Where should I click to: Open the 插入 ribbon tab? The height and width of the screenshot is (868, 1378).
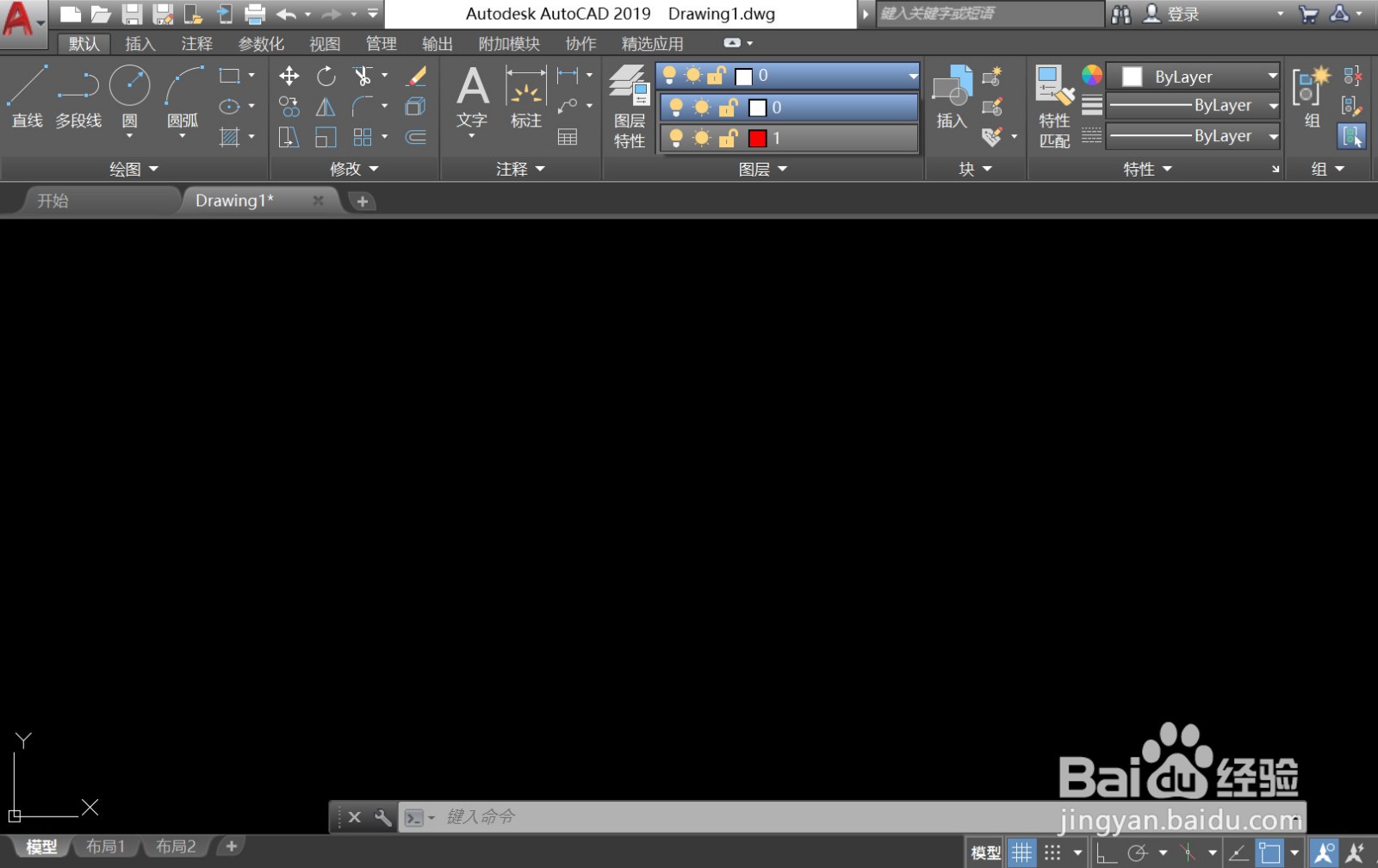tap(140, 43)
